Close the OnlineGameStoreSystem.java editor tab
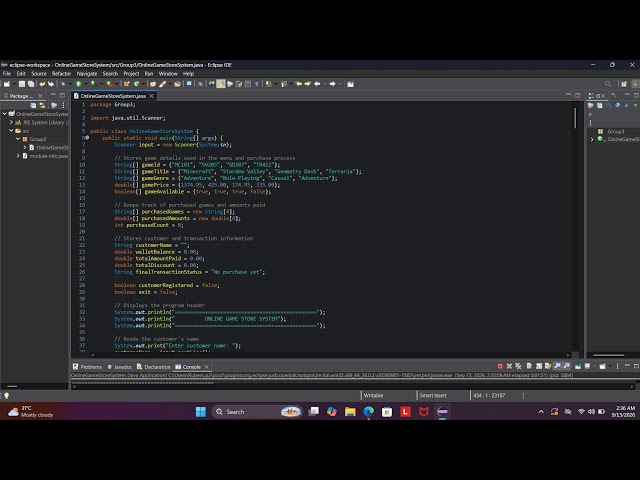The image size is (640, 480). coord(152,96)
